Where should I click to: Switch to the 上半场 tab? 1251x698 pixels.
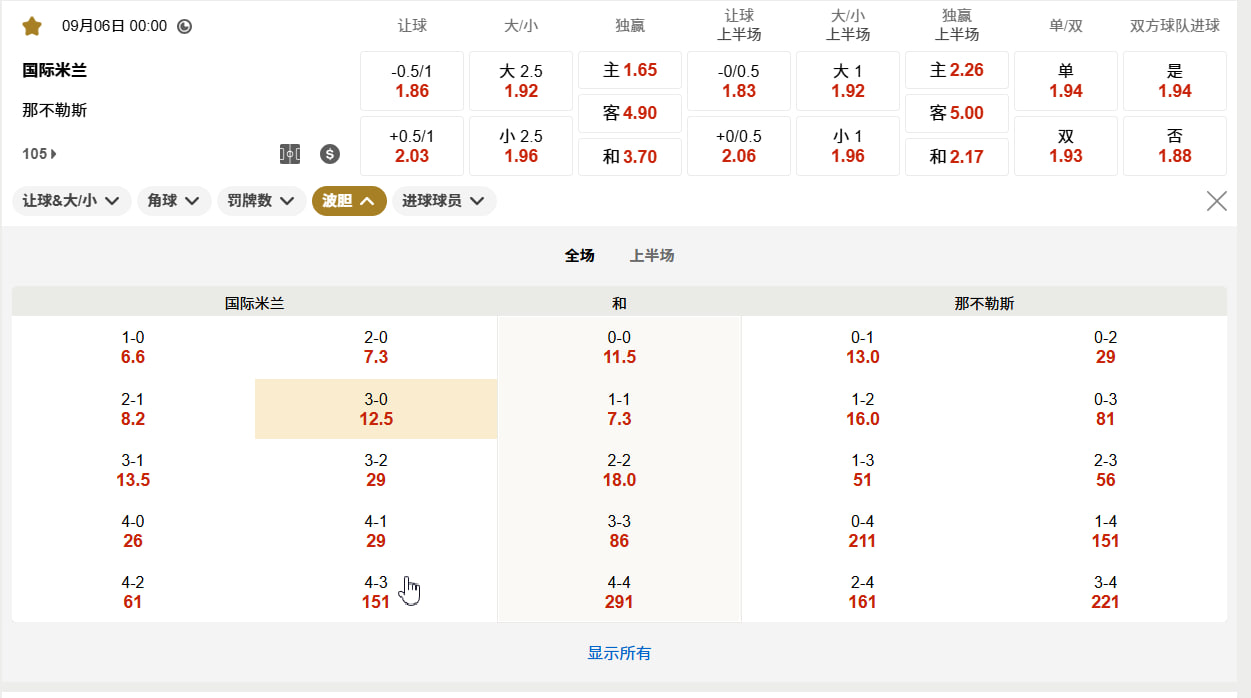(x=652, y=255)
